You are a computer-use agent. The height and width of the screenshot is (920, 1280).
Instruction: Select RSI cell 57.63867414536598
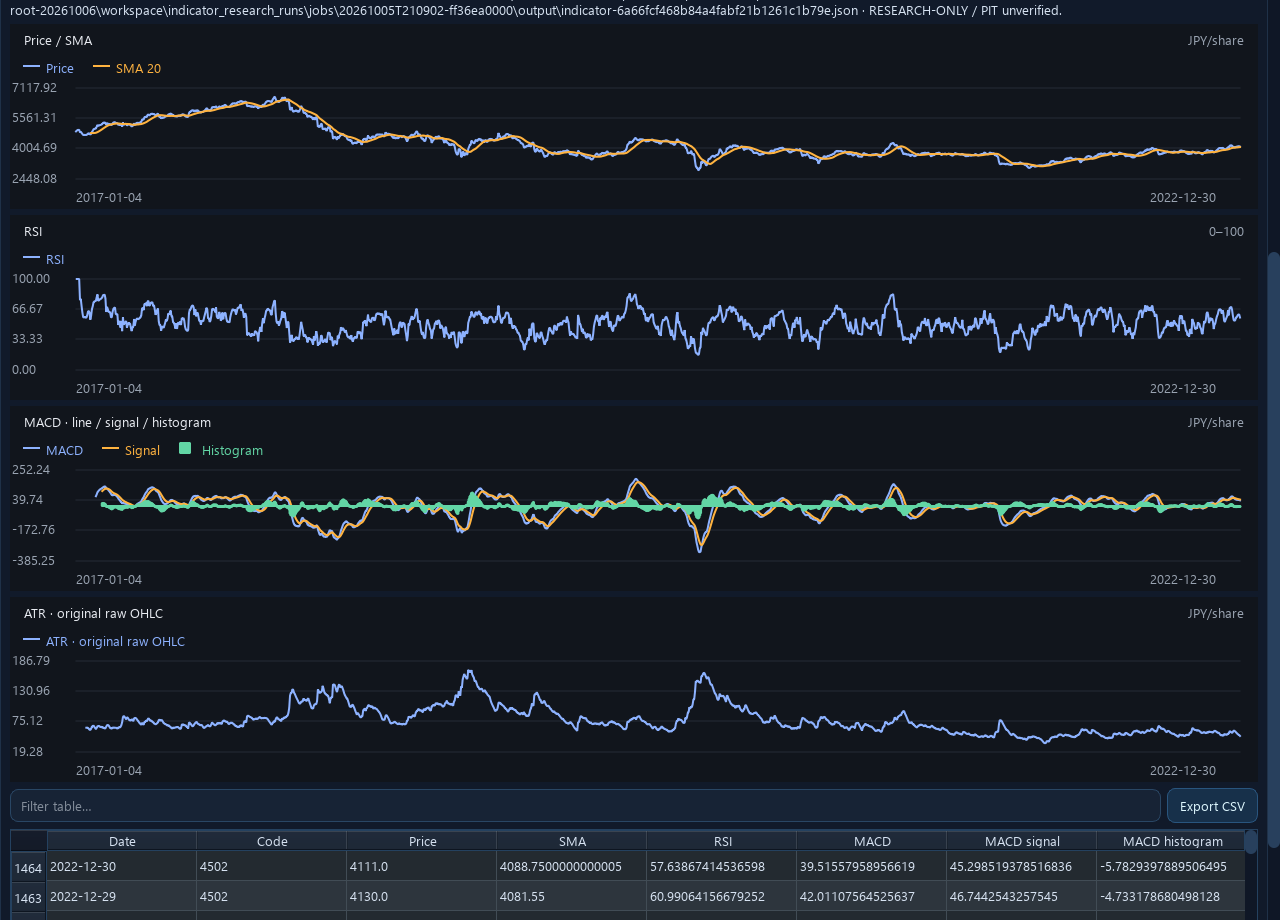[x=722, y=866]
